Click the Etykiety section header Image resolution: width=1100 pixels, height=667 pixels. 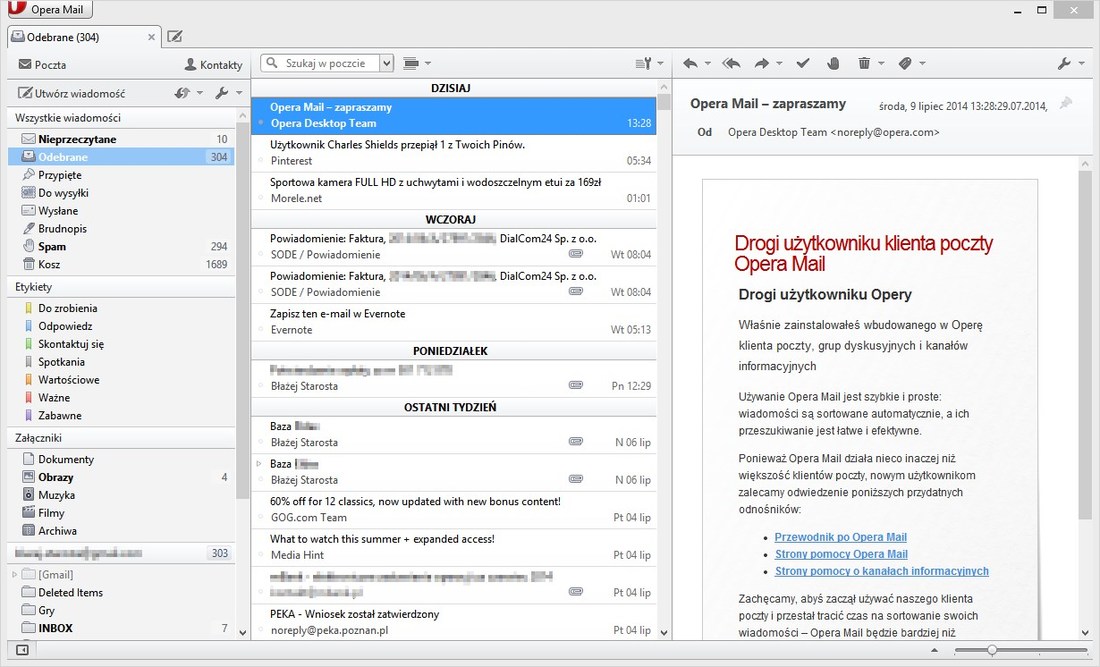121,287
